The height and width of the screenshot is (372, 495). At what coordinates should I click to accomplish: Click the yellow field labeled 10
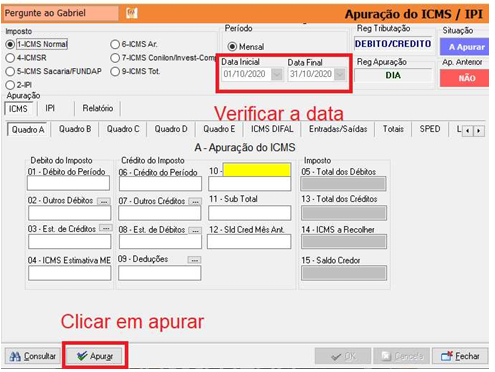click(257, 170)
